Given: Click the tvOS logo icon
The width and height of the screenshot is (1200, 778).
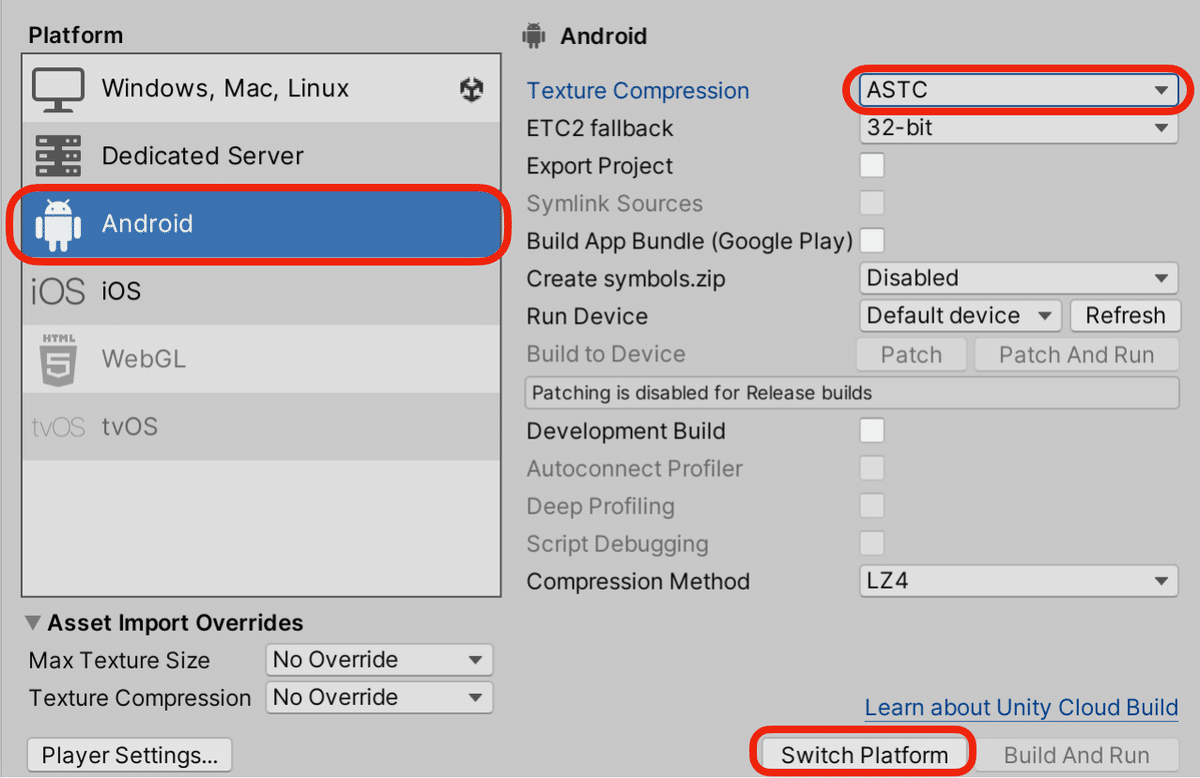Looking at the screenshot, I should [58, 427].
